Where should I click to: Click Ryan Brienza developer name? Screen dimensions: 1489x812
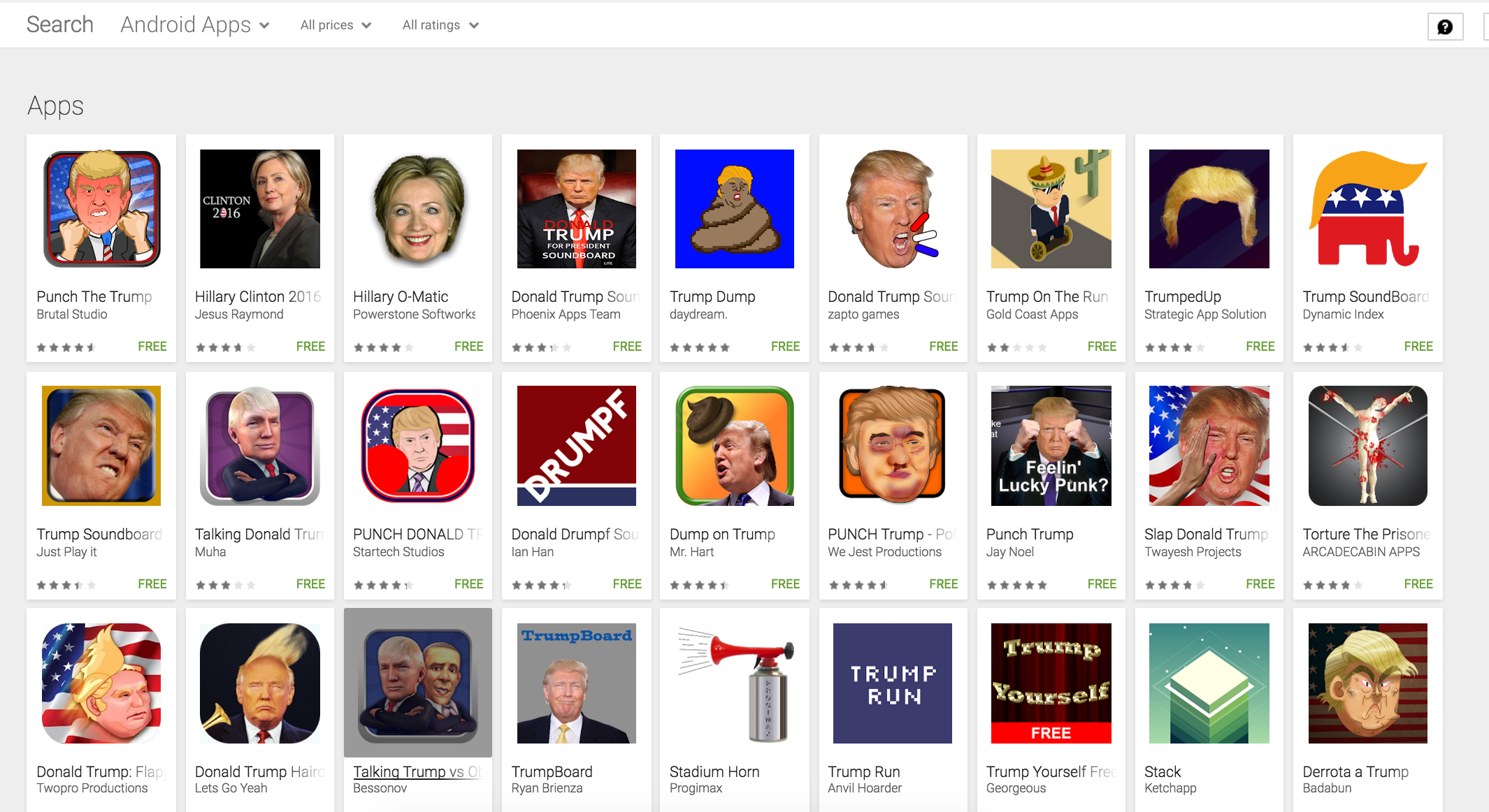coord(547,788)
